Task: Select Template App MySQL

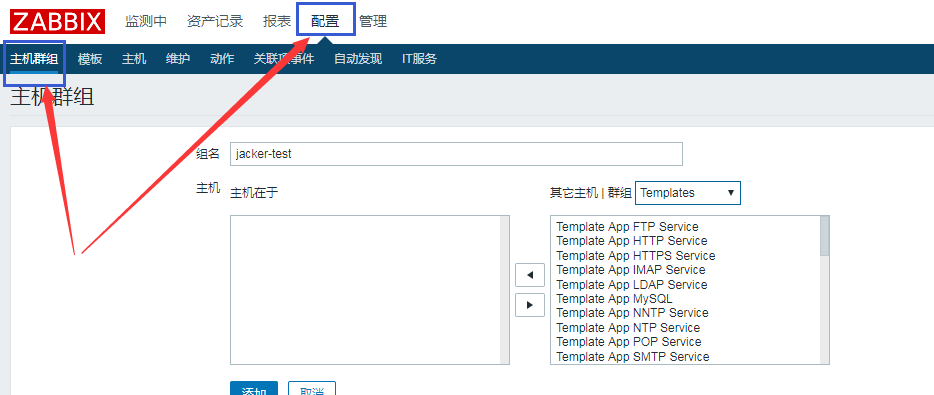Action: 614,298
